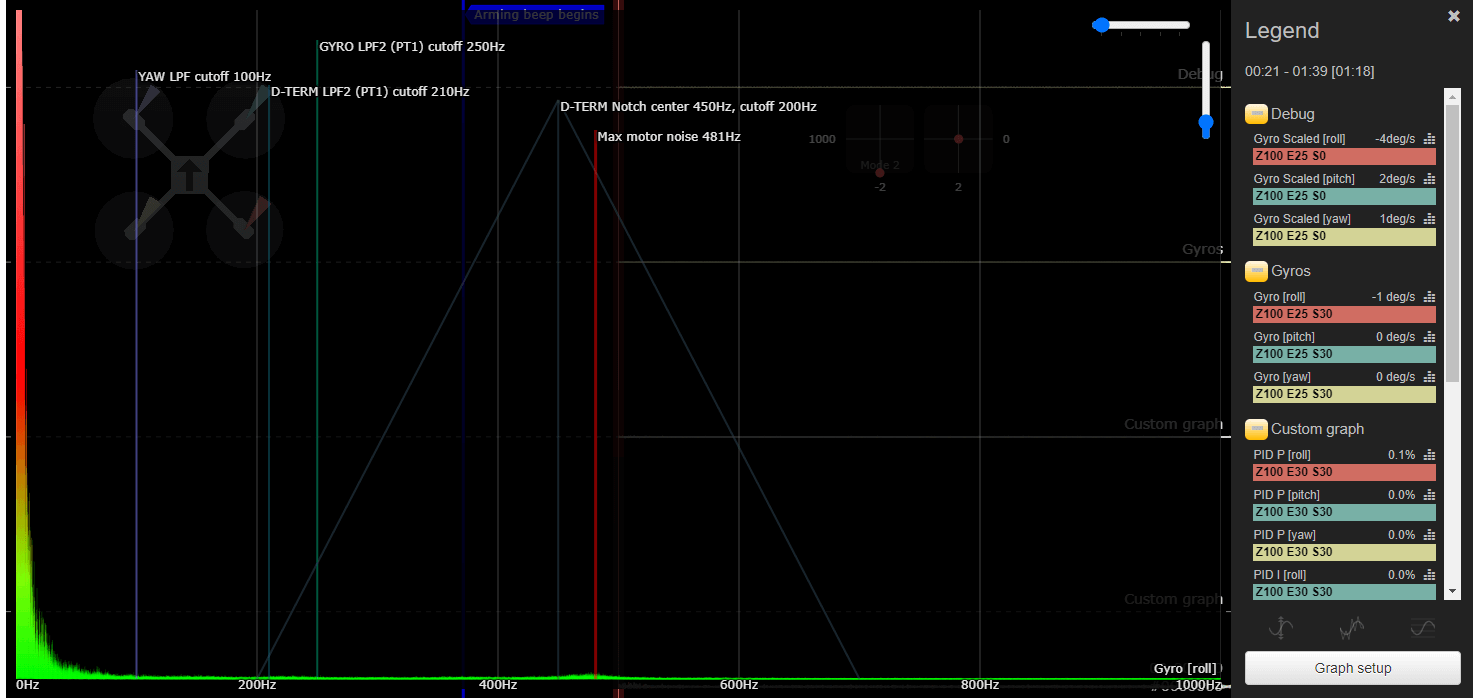Select the Gyro Scaled [roll] legend entry

(x=1302, y=139)
